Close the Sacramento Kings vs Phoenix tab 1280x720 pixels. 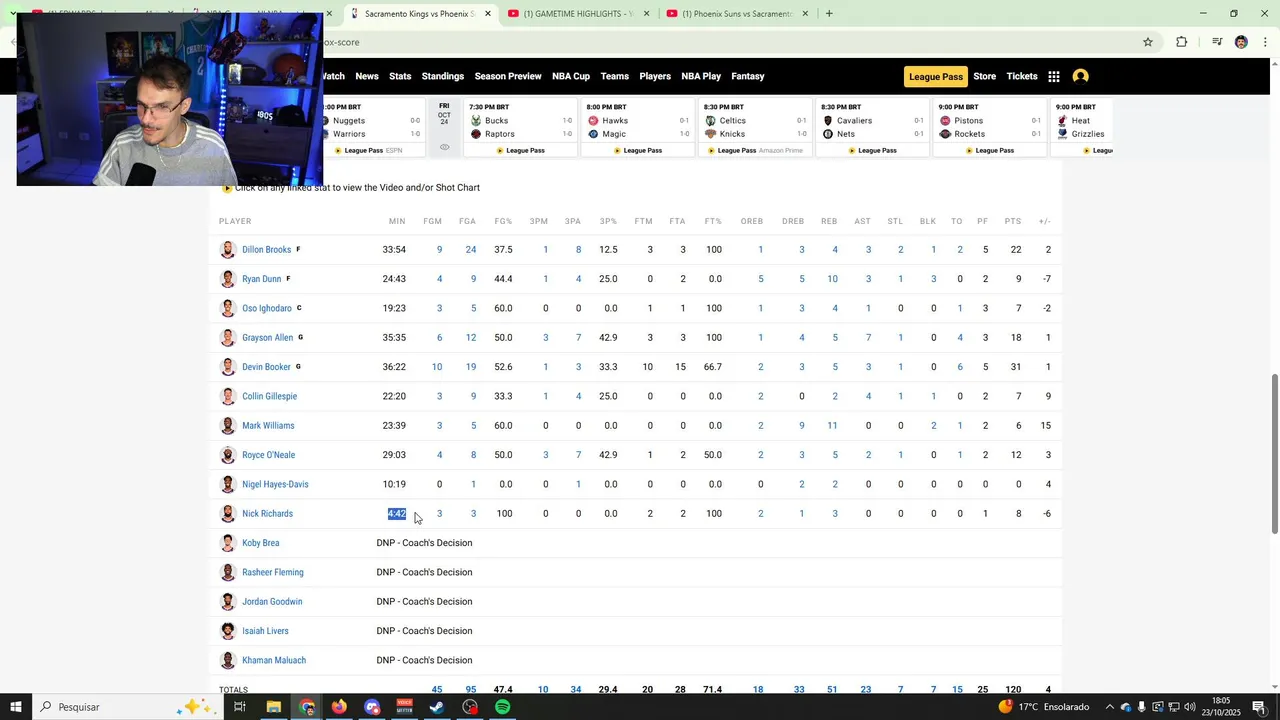(488, 14)
